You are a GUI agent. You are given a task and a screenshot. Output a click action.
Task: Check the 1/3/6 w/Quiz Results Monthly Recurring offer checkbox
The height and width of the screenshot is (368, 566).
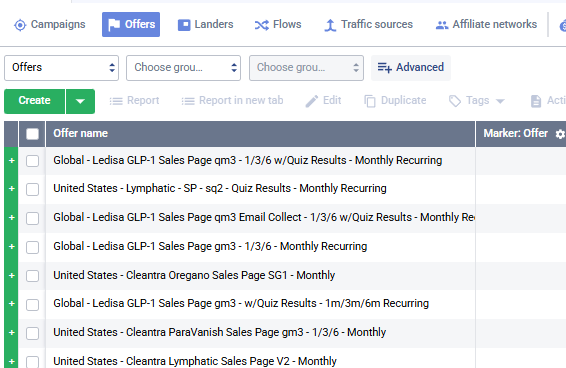pyautogui.click(x=32, y=161)
